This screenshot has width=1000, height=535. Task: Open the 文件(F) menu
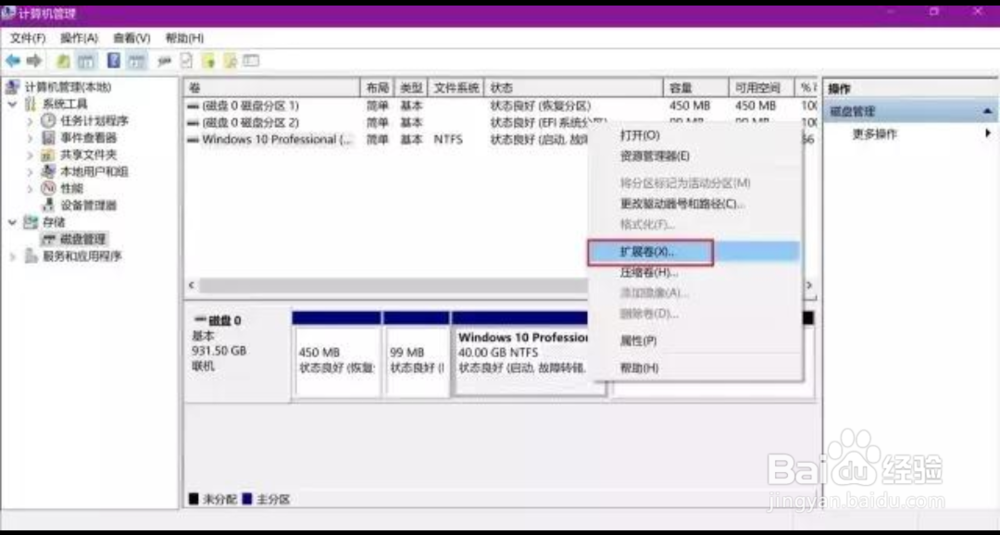27,38
